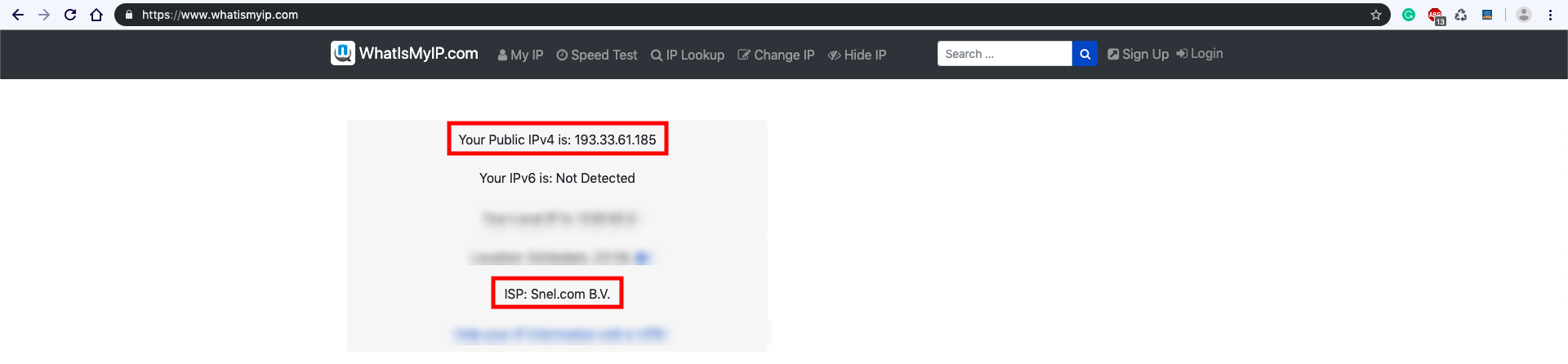Open the Chrome three-dot menu
This screenshot has width=1568, height=364.
(x=1550, y=15)
